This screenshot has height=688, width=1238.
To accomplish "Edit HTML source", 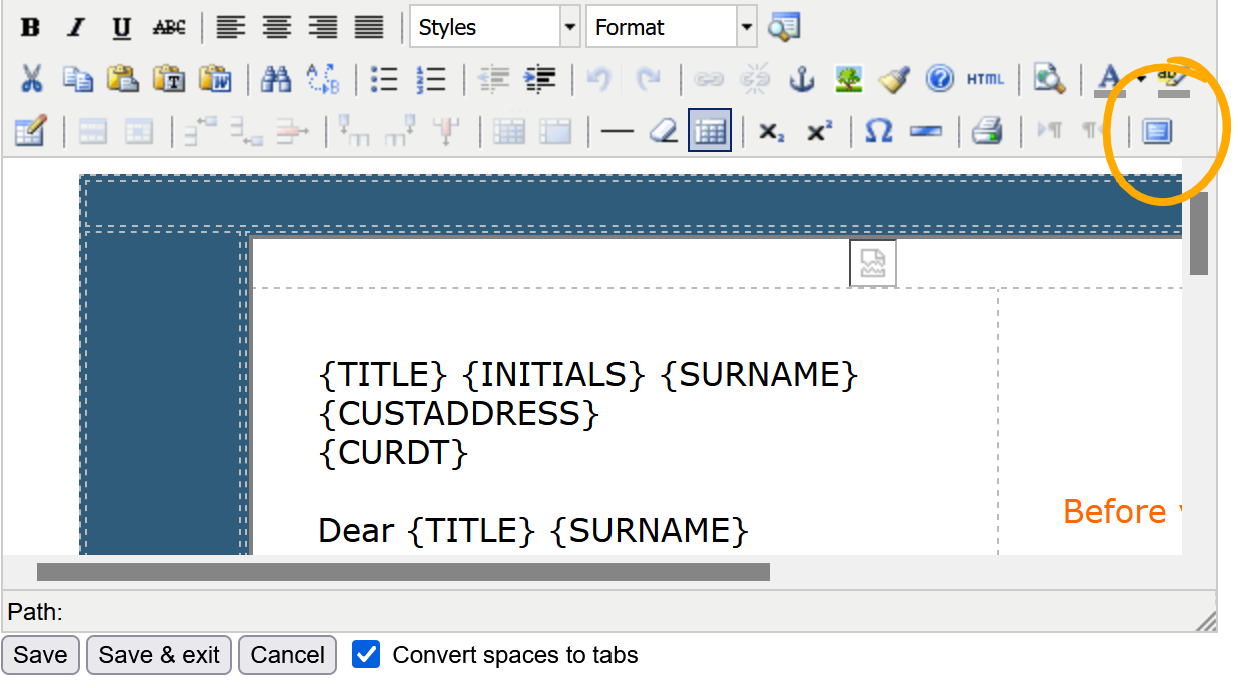I will 985,79.
